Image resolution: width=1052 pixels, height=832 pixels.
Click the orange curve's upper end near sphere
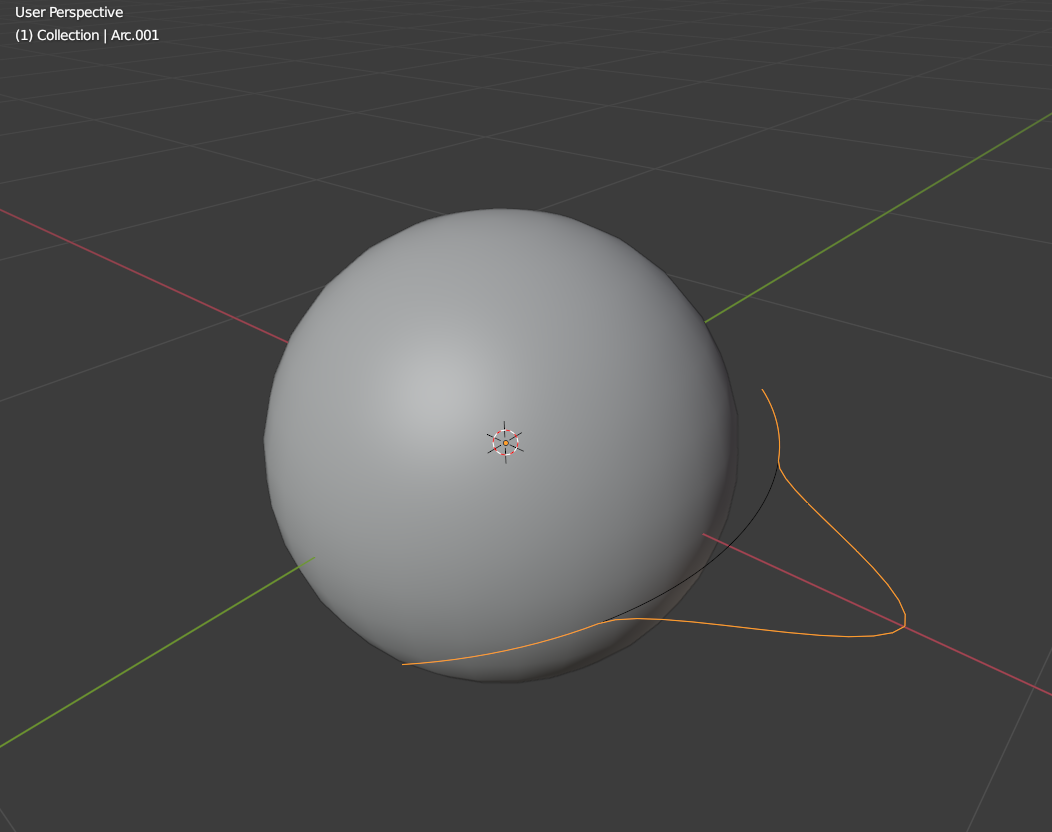[763, 390]
